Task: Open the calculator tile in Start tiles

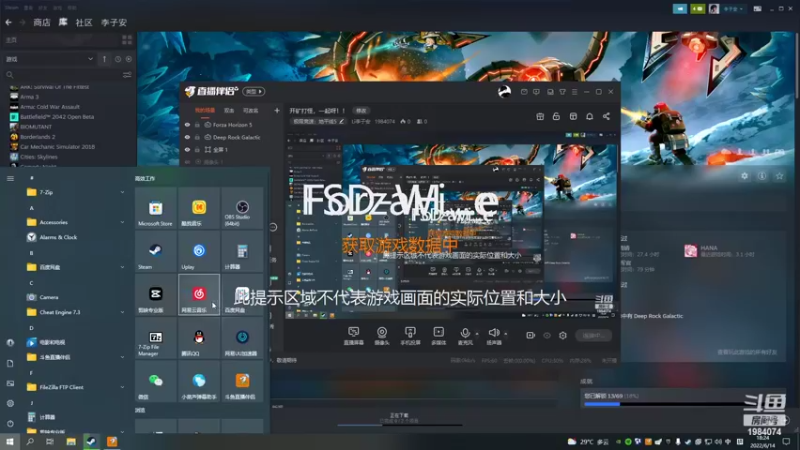Action: point(242,251)
